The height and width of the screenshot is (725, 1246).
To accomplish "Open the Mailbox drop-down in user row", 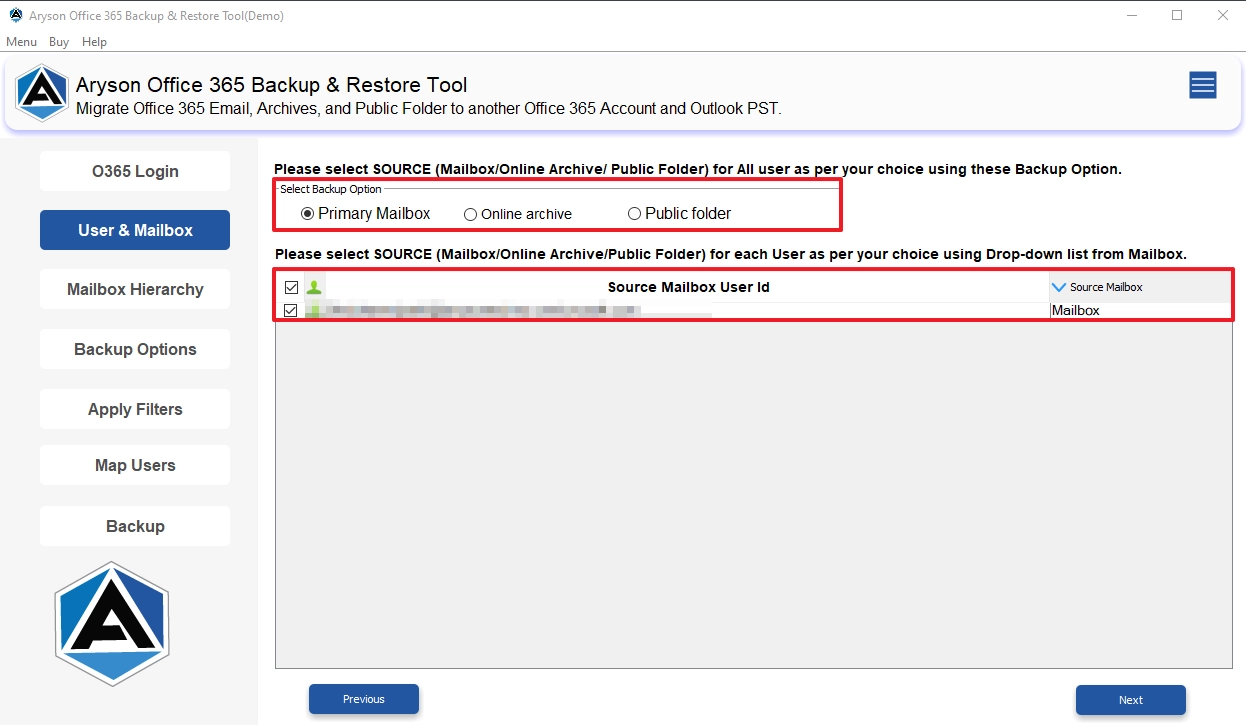I will [1140, 310].
